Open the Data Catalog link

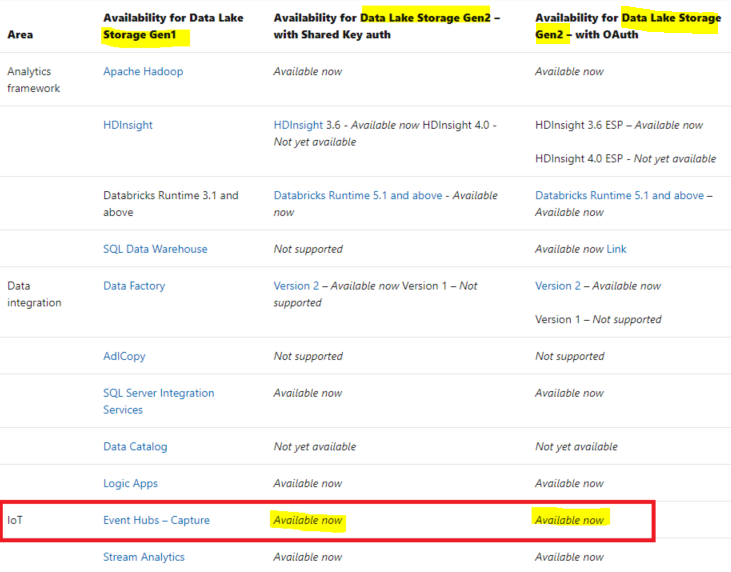pyautogui.click(x=135, y=447)
